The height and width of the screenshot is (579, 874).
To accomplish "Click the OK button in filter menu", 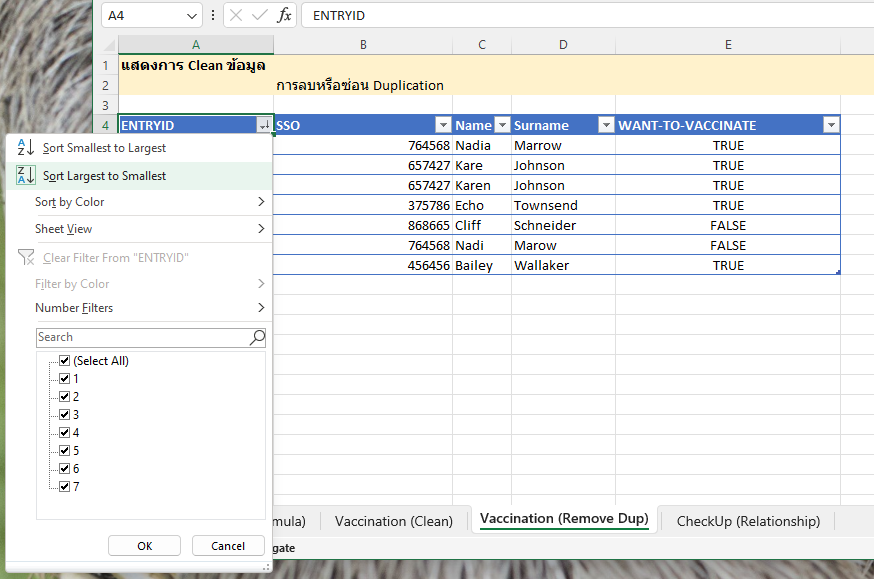I will point(144,546).
